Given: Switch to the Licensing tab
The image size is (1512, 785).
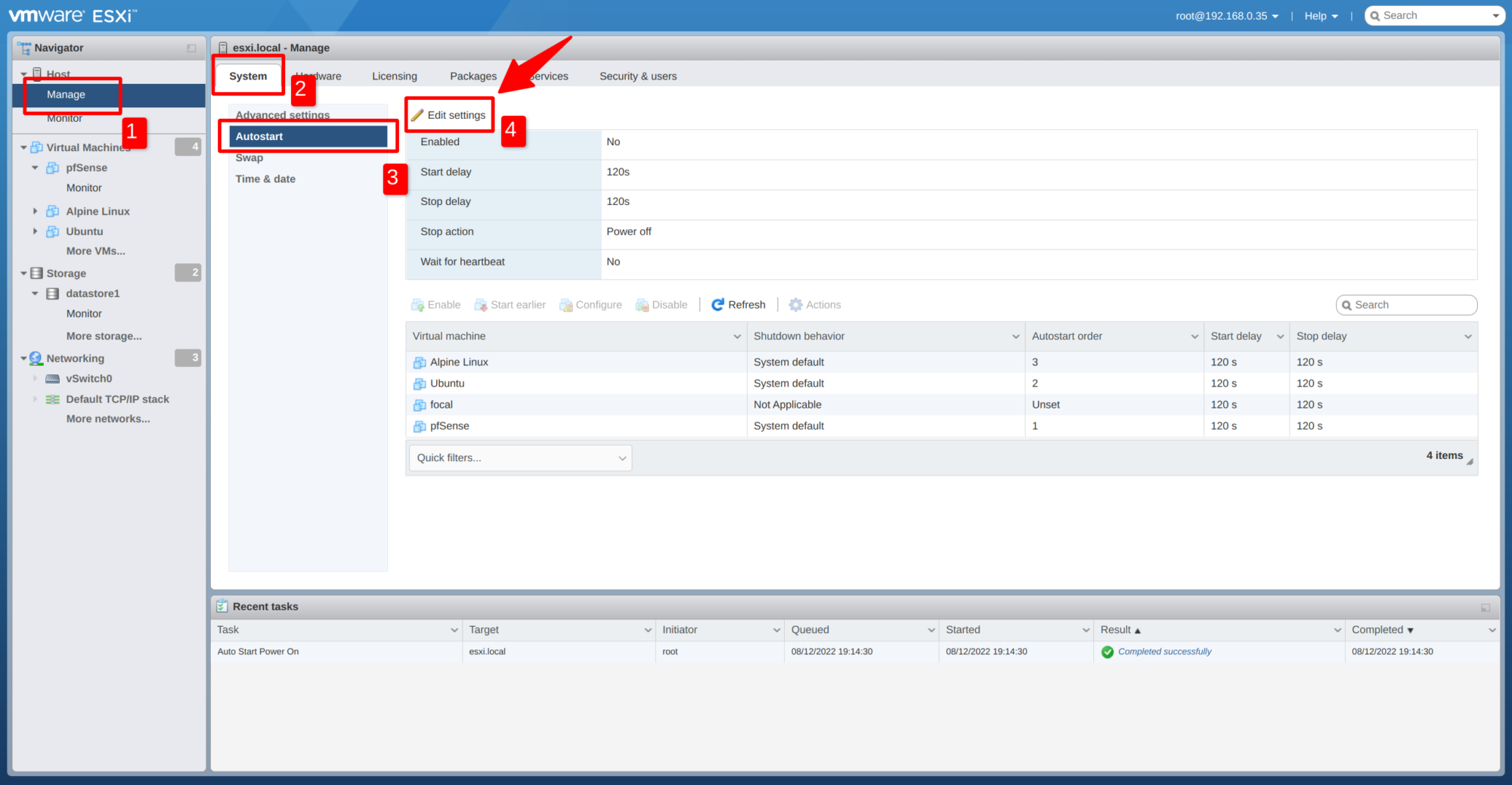Looking at the screenshot, I should coord(394,76).
